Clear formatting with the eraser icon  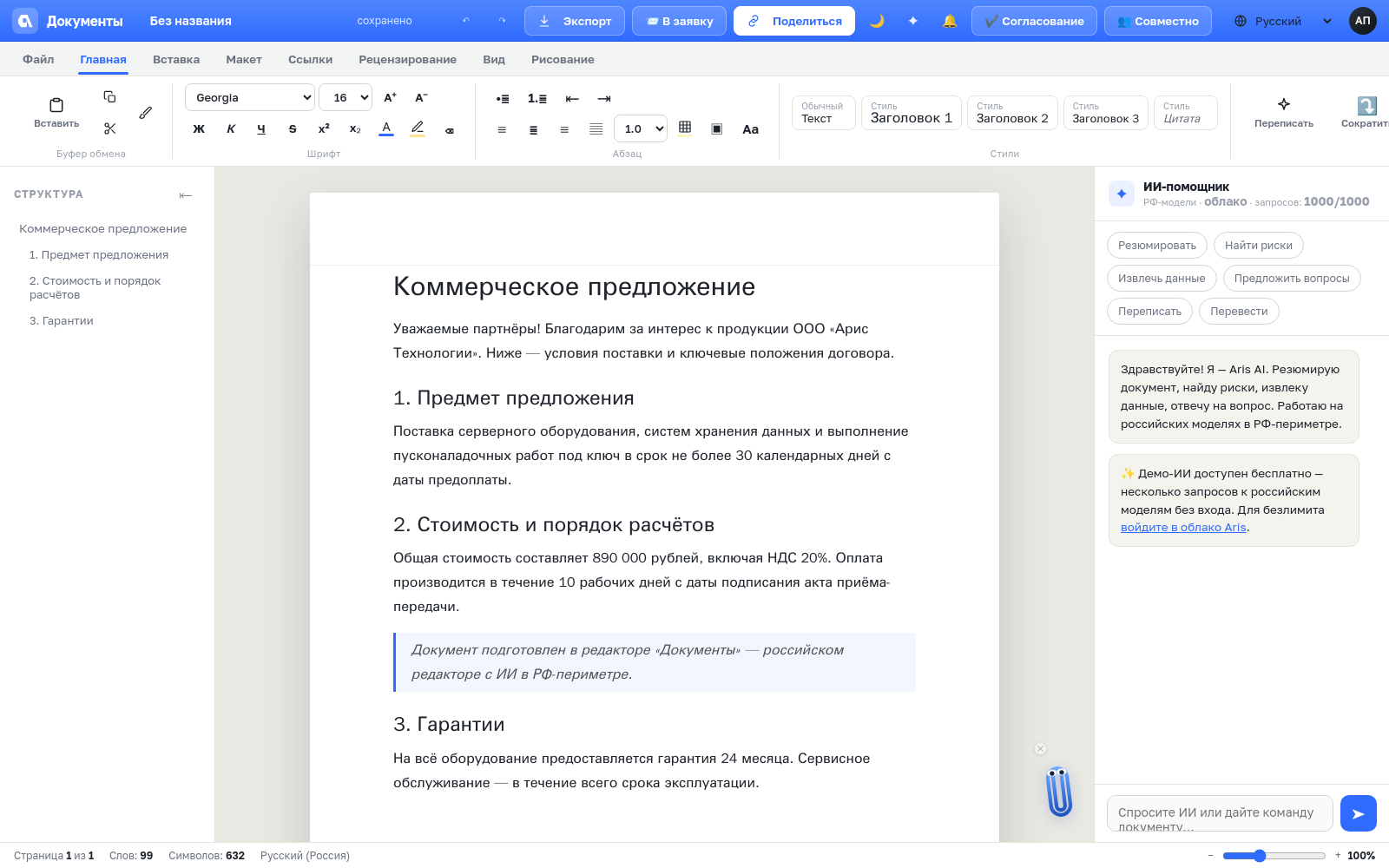click(450, 129)
